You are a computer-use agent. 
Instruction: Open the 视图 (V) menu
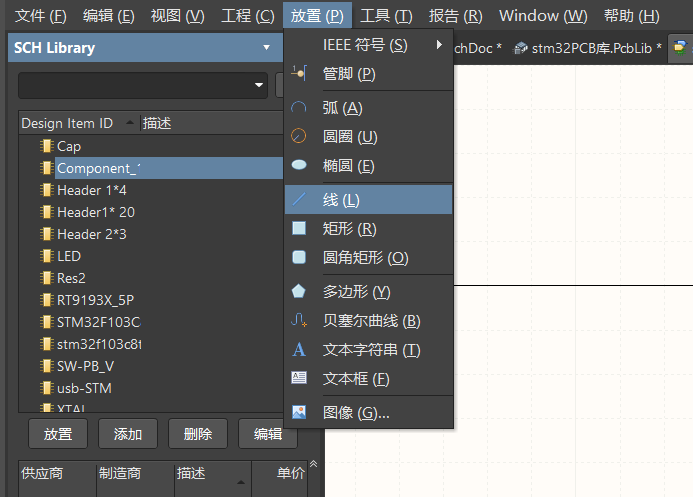pyautogui.click(x=177, y=16)
